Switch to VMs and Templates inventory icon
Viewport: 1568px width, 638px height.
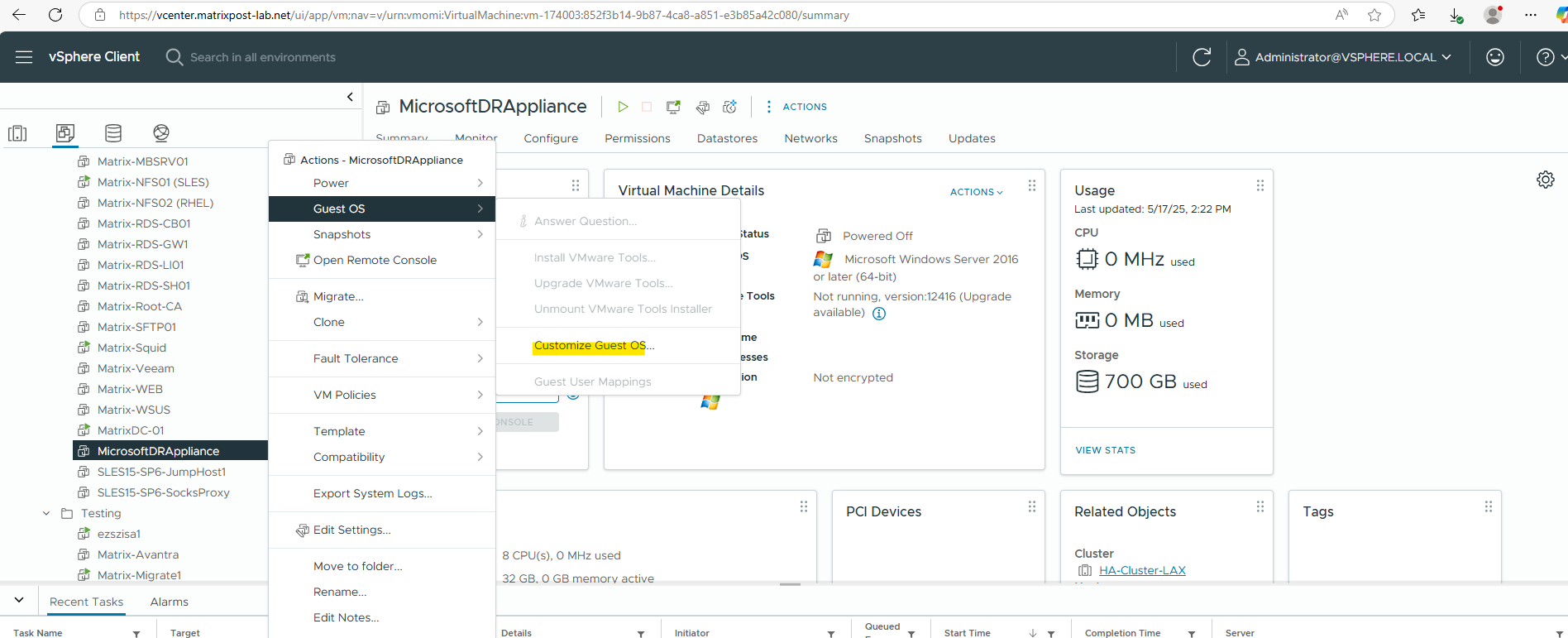point(65,133)
